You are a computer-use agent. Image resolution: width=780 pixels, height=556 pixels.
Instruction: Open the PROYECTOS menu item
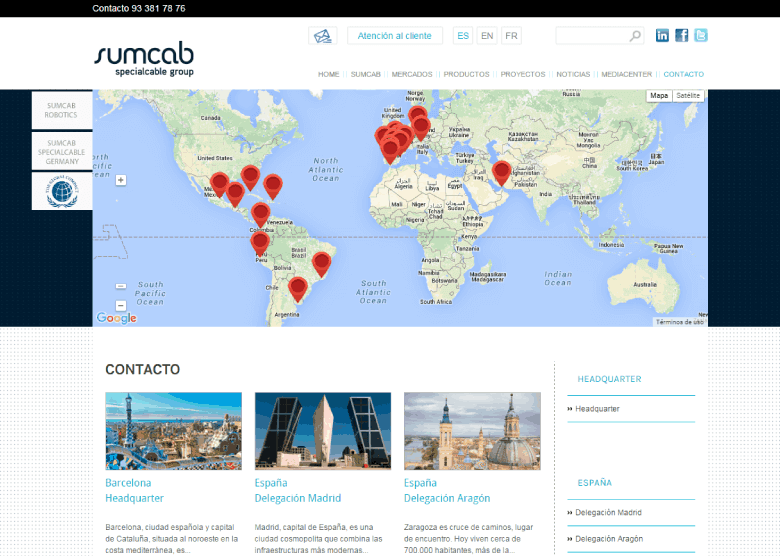coord(523,74)
